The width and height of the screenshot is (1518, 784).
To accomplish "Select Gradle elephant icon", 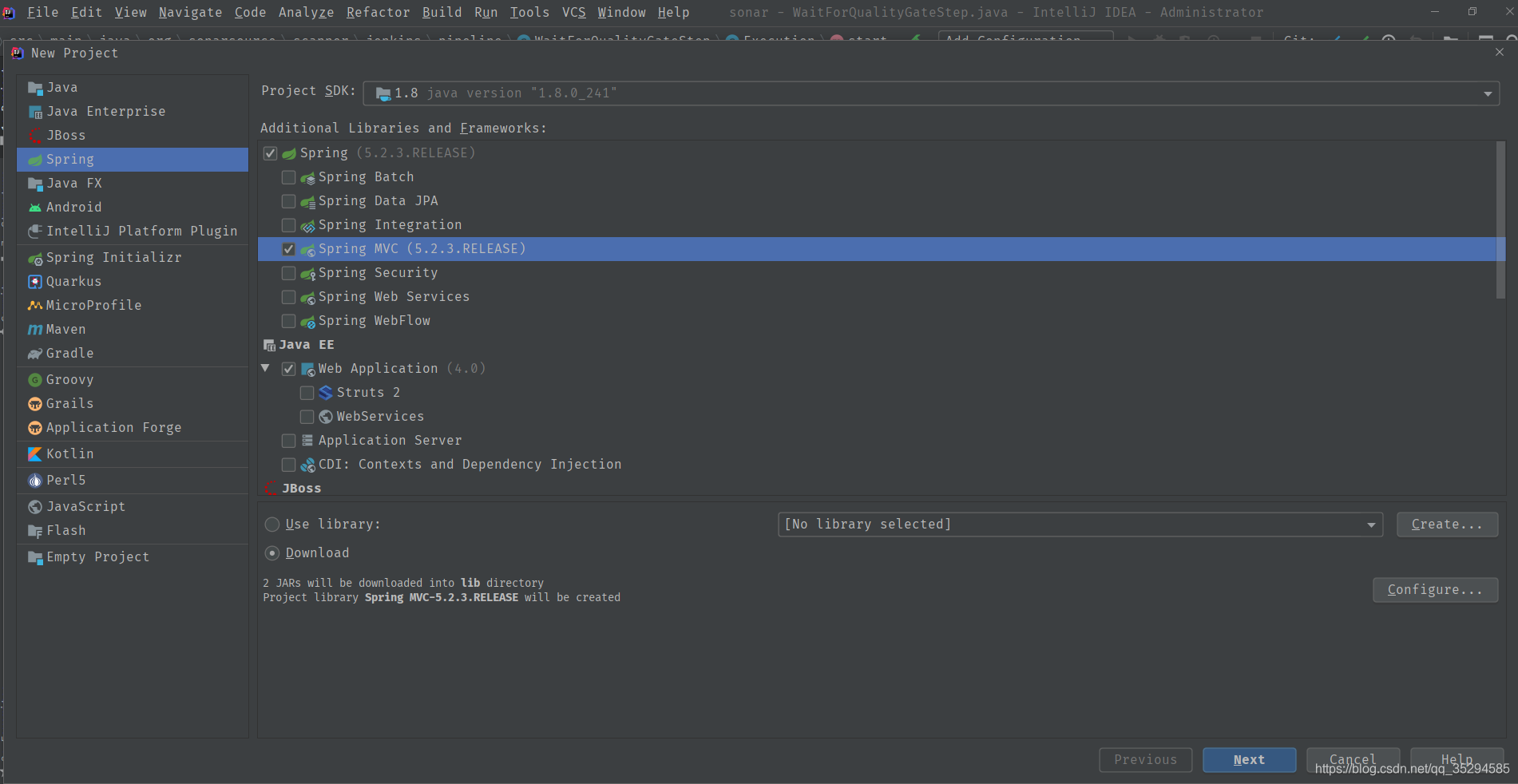I will [x=35, y=354].
